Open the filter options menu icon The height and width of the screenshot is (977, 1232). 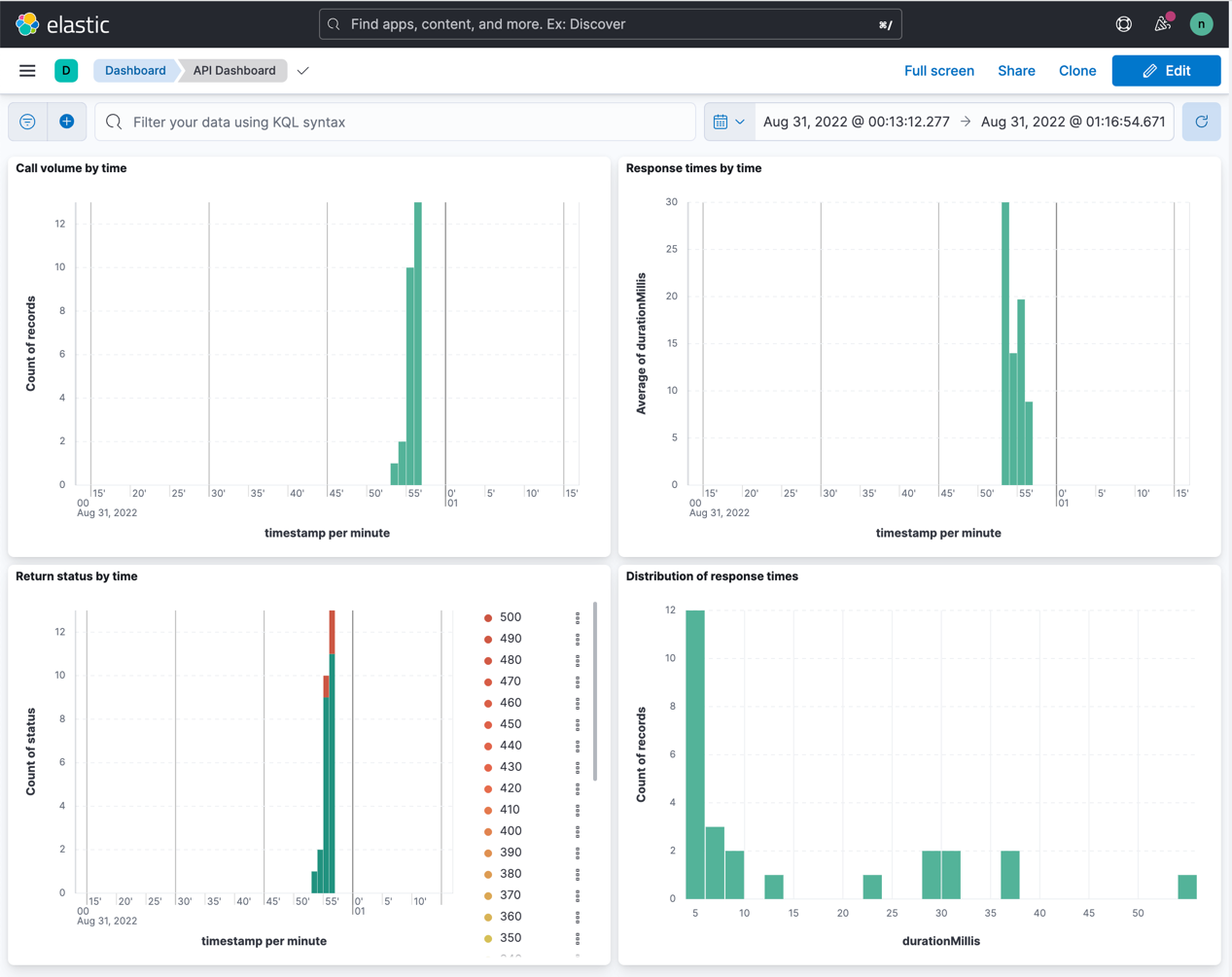tap(27, 122)
